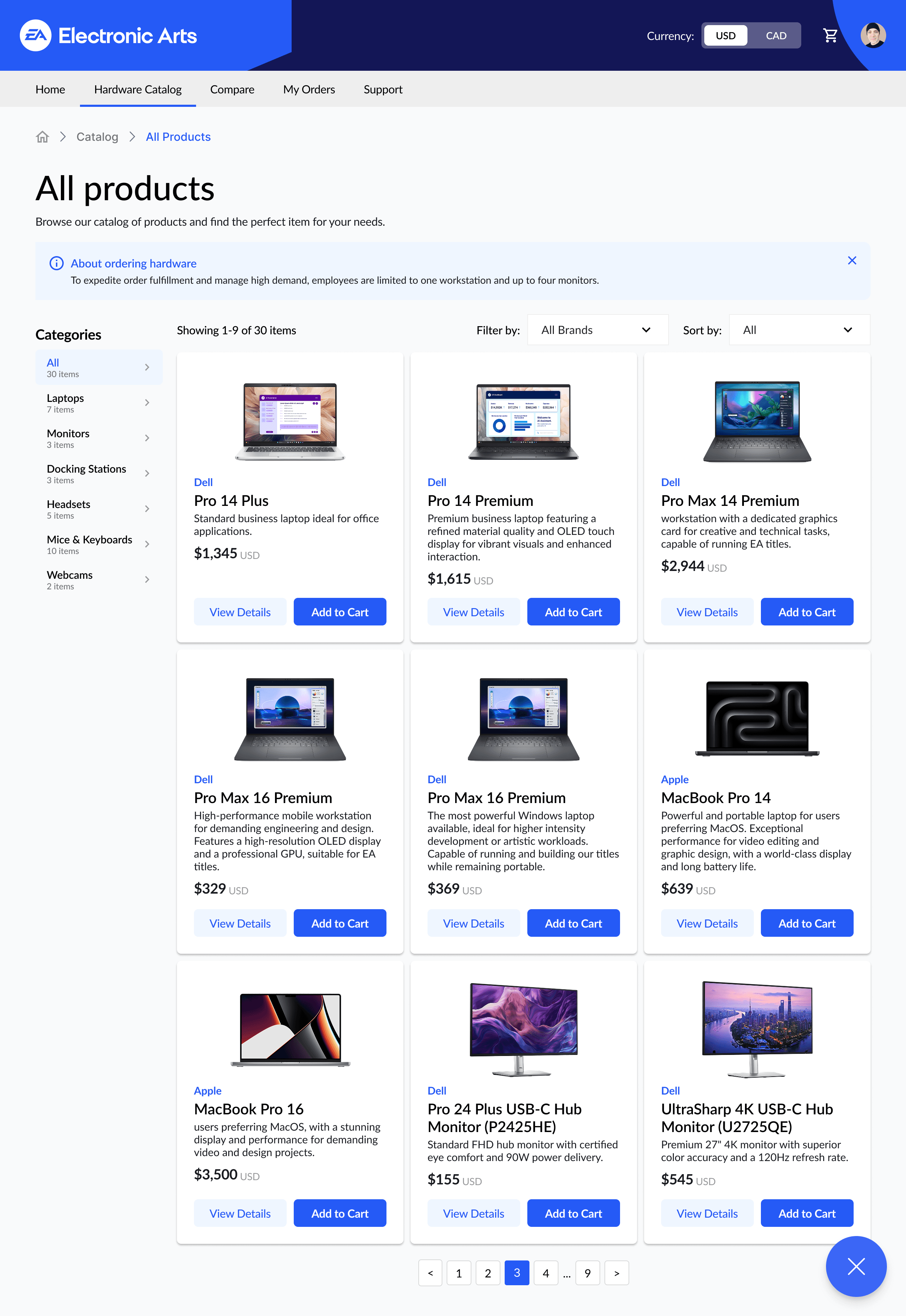Close the floating chat button

[855, 1266]
